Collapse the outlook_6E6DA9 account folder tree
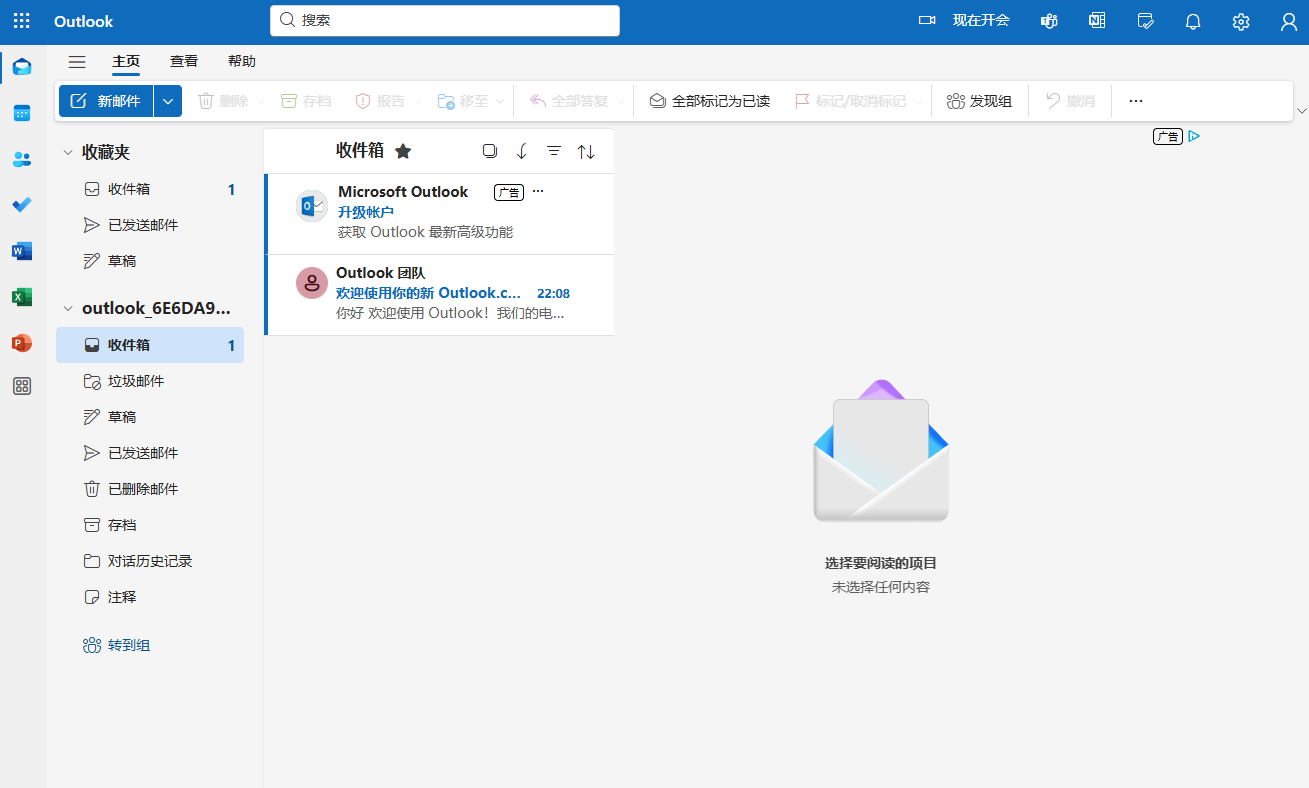Viewport: 1309px width, 788px height. point(68,309)
